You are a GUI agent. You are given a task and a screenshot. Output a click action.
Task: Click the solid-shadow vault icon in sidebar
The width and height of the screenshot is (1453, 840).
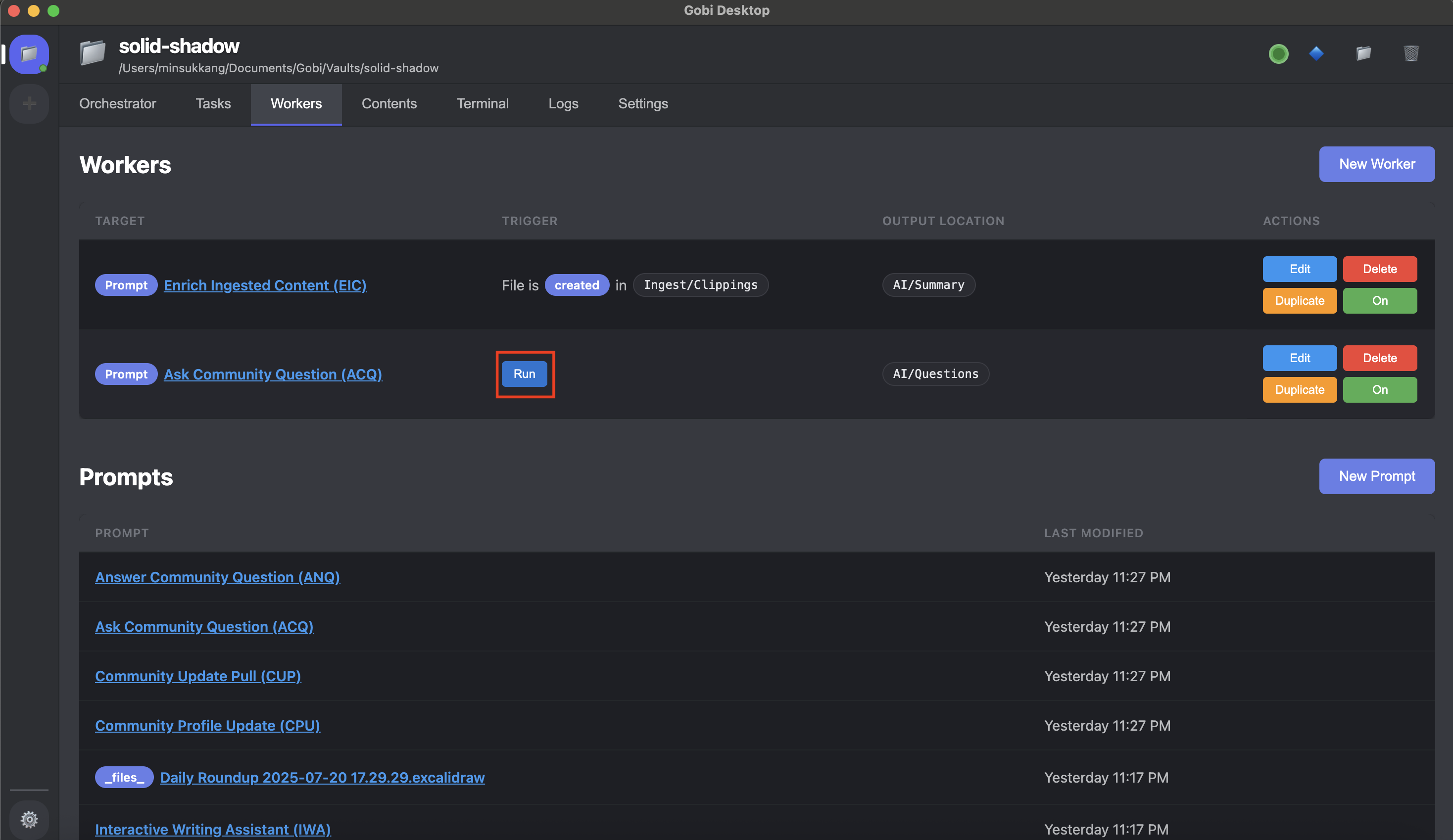[29, 54]
